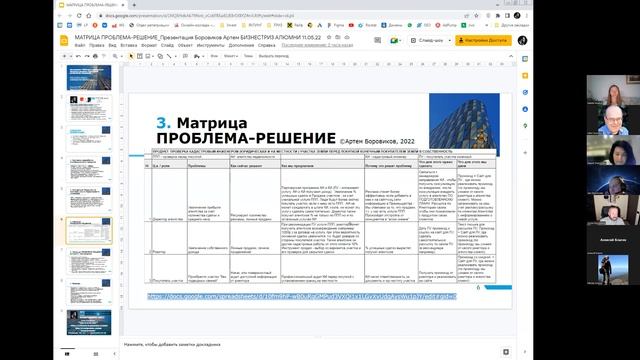Start the Слайд-шоу presentation button
This screenshot has width=640, height=360.
[x=428, y=40]
